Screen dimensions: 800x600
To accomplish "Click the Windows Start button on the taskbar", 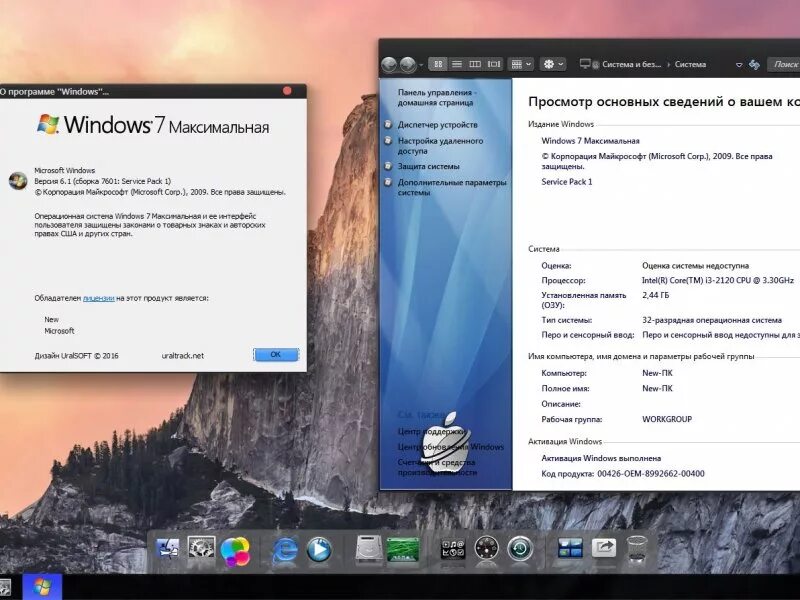I will [42, 587].
